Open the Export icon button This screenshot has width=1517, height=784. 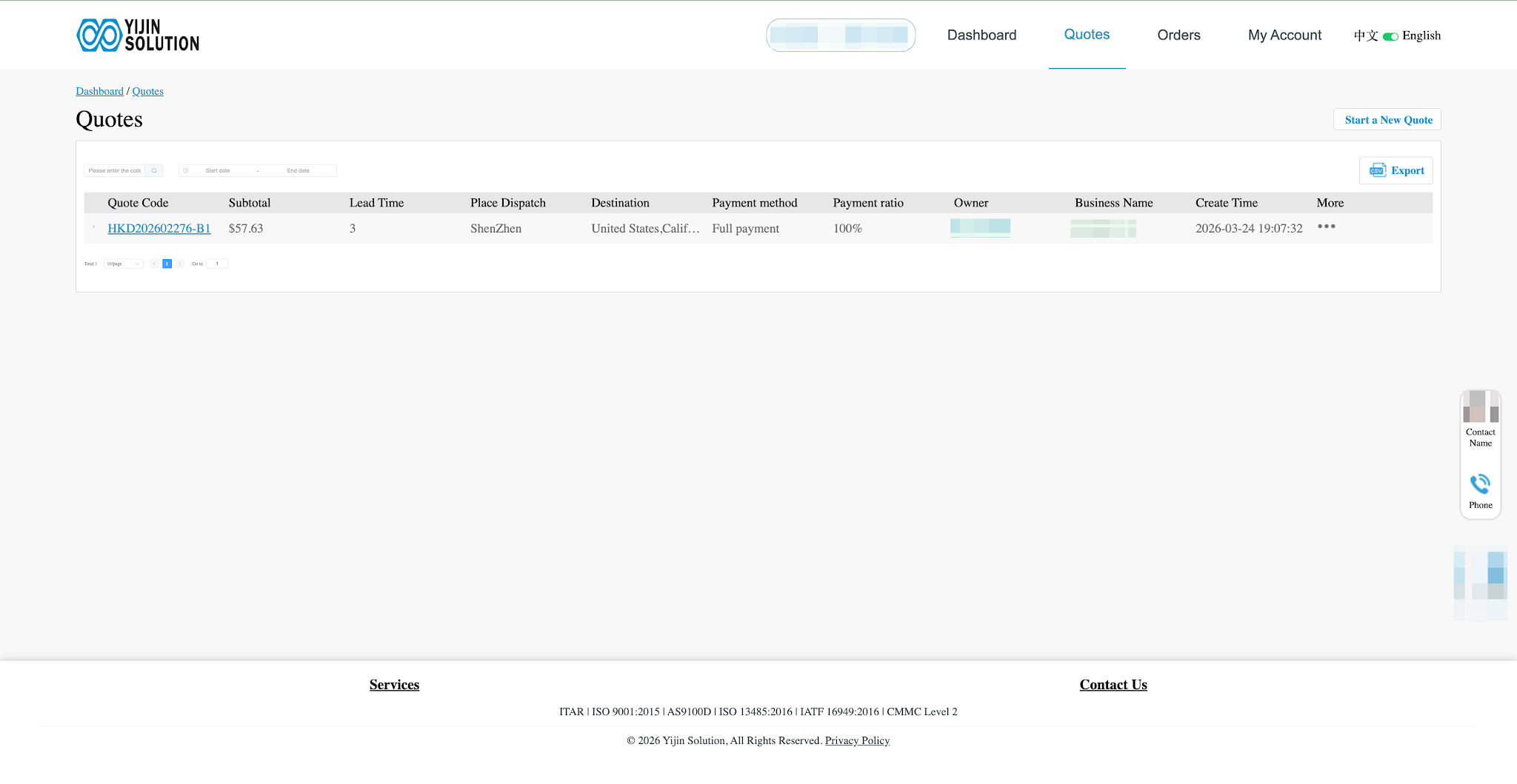pyautogui.click(x=1377, y=170)
